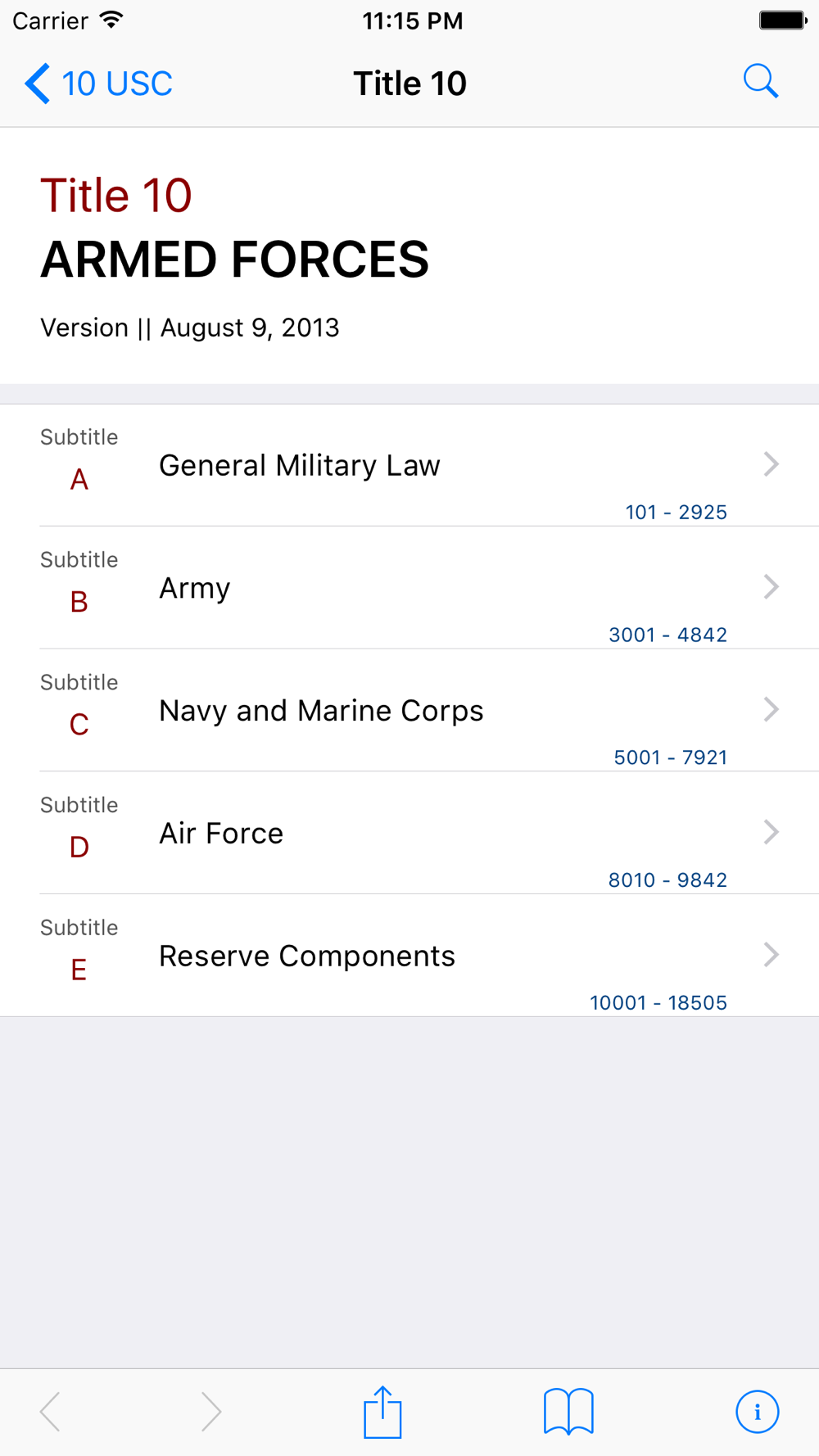Viewport: 819px width, 1456px height.
Task: Tap the battery indicator in status bar
Action: click(782, 20)
